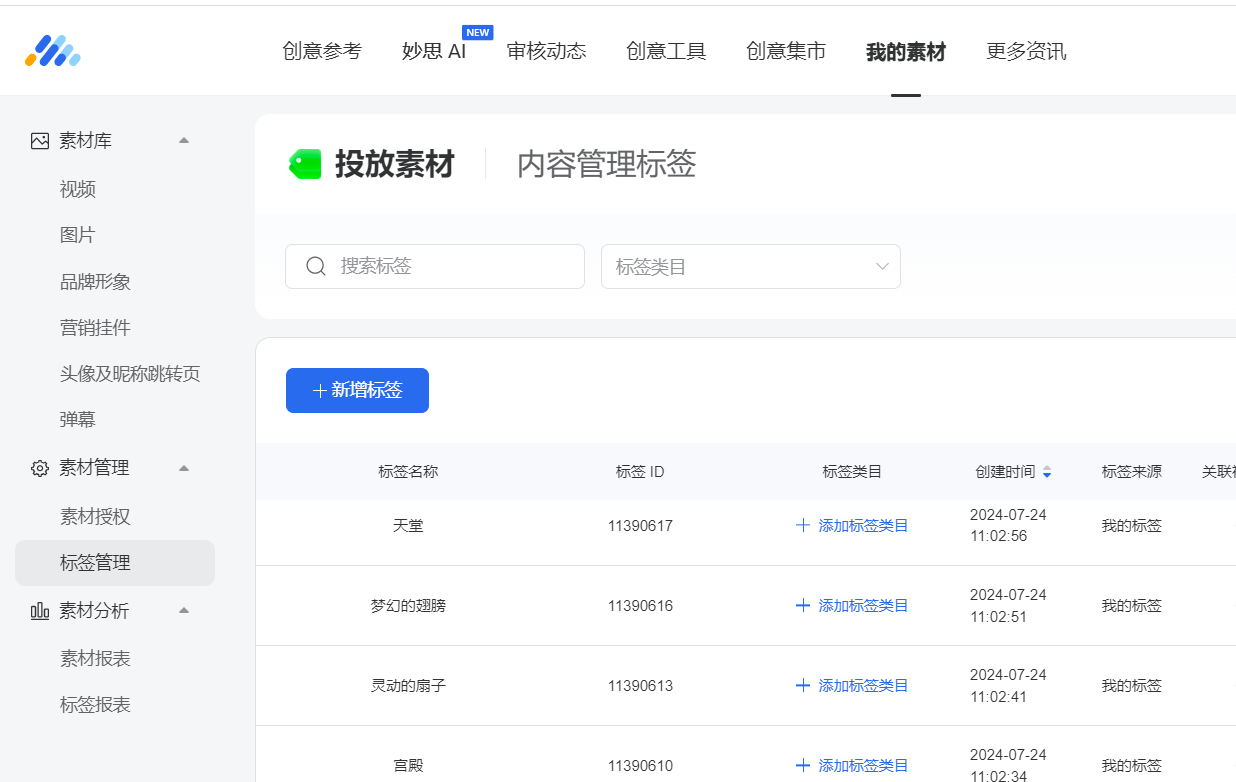Click the image icon beside 素材库
Viewport: 1236px width, 782px height.
tap(40, 141)
